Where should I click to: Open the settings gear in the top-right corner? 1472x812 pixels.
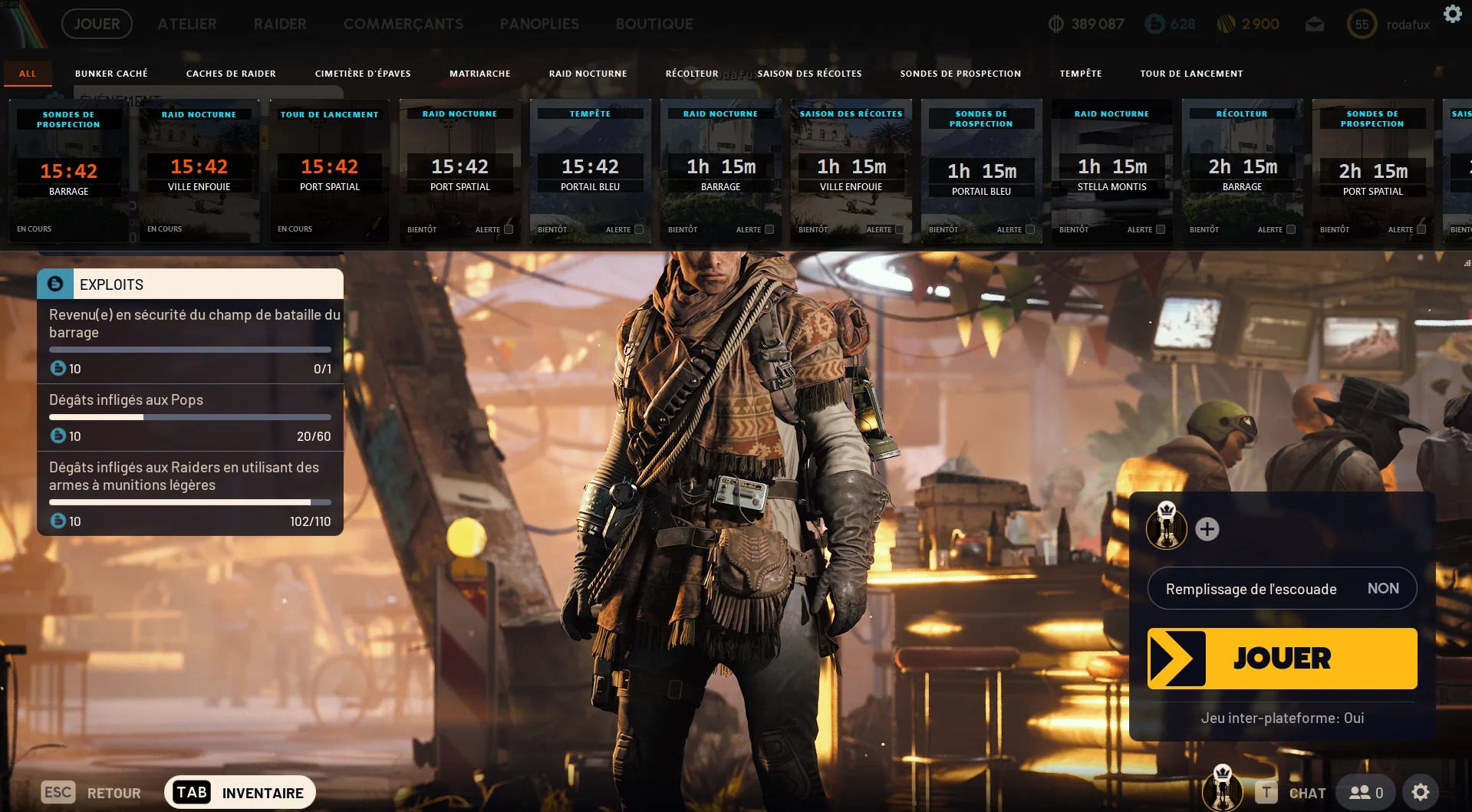pos(1452,14)
